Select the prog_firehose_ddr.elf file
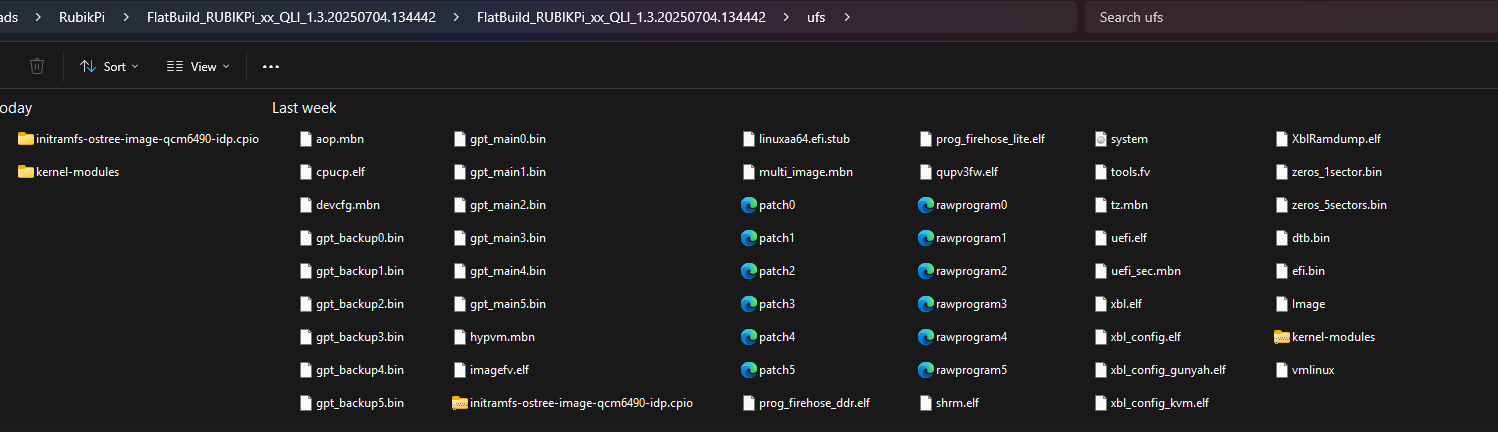The width and height of the screenshot is (1498, 432). (813, 403)
